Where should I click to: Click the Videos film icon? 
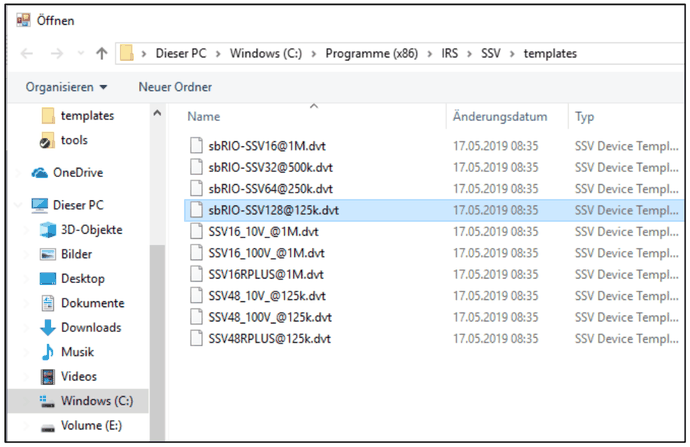point(48,377)
